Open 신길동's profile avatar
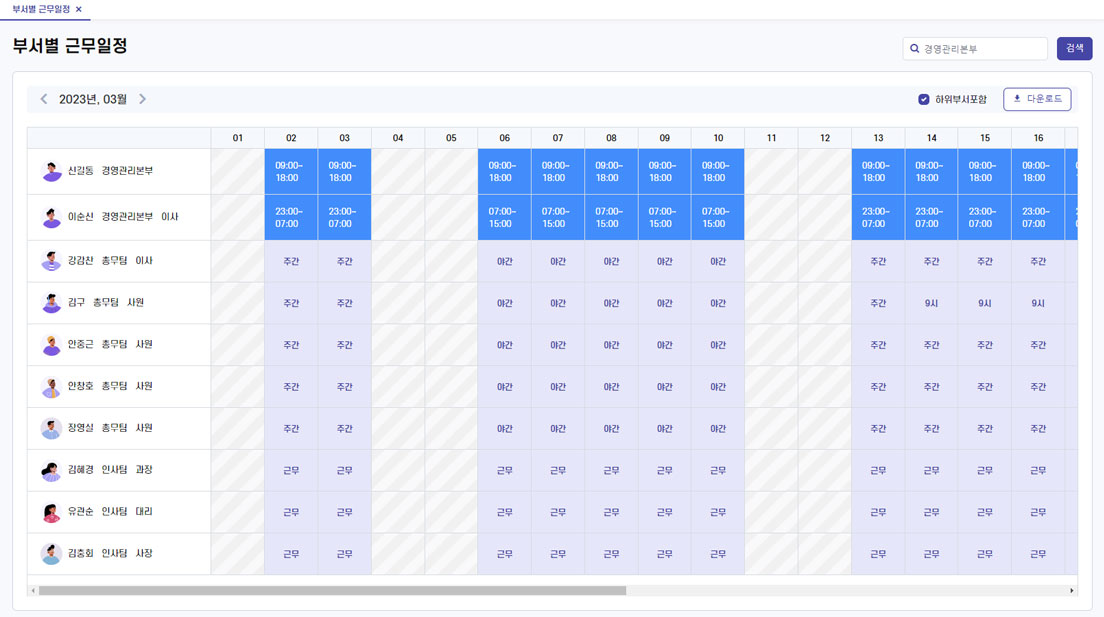The image size is (1104, 617). [51, 171]
